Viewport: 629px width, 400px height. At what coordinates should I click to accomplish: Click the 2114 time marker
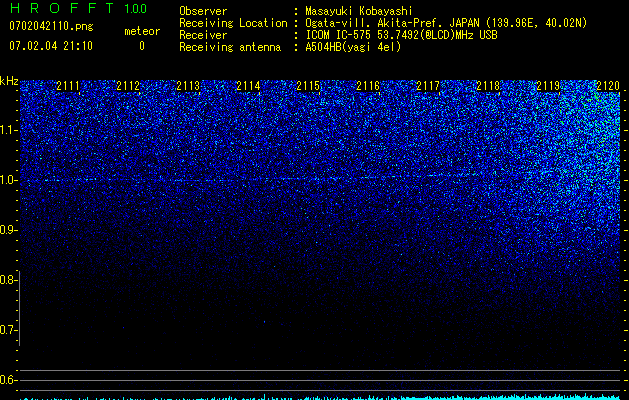coord(248,86)
